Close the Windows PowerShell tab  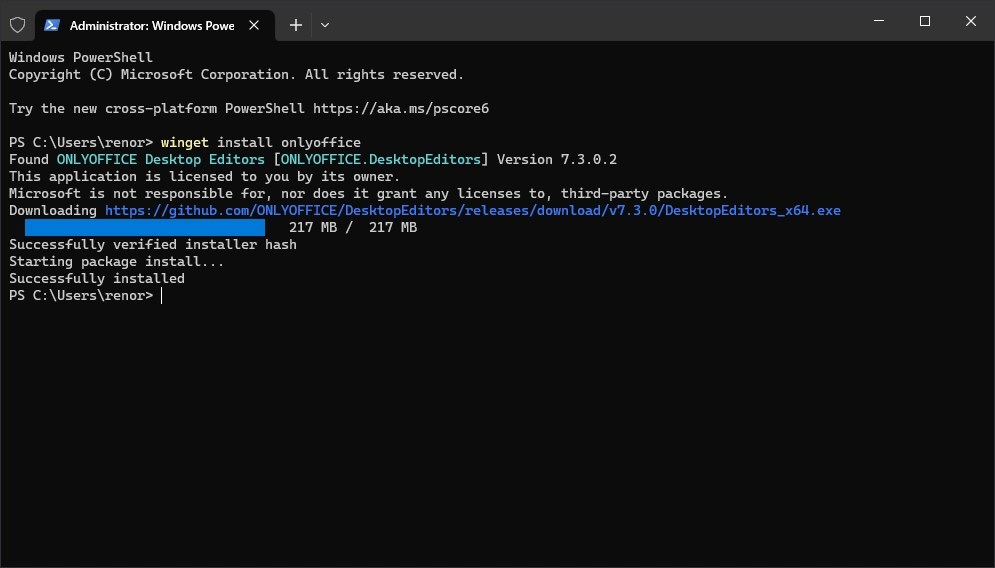(254, 25)
